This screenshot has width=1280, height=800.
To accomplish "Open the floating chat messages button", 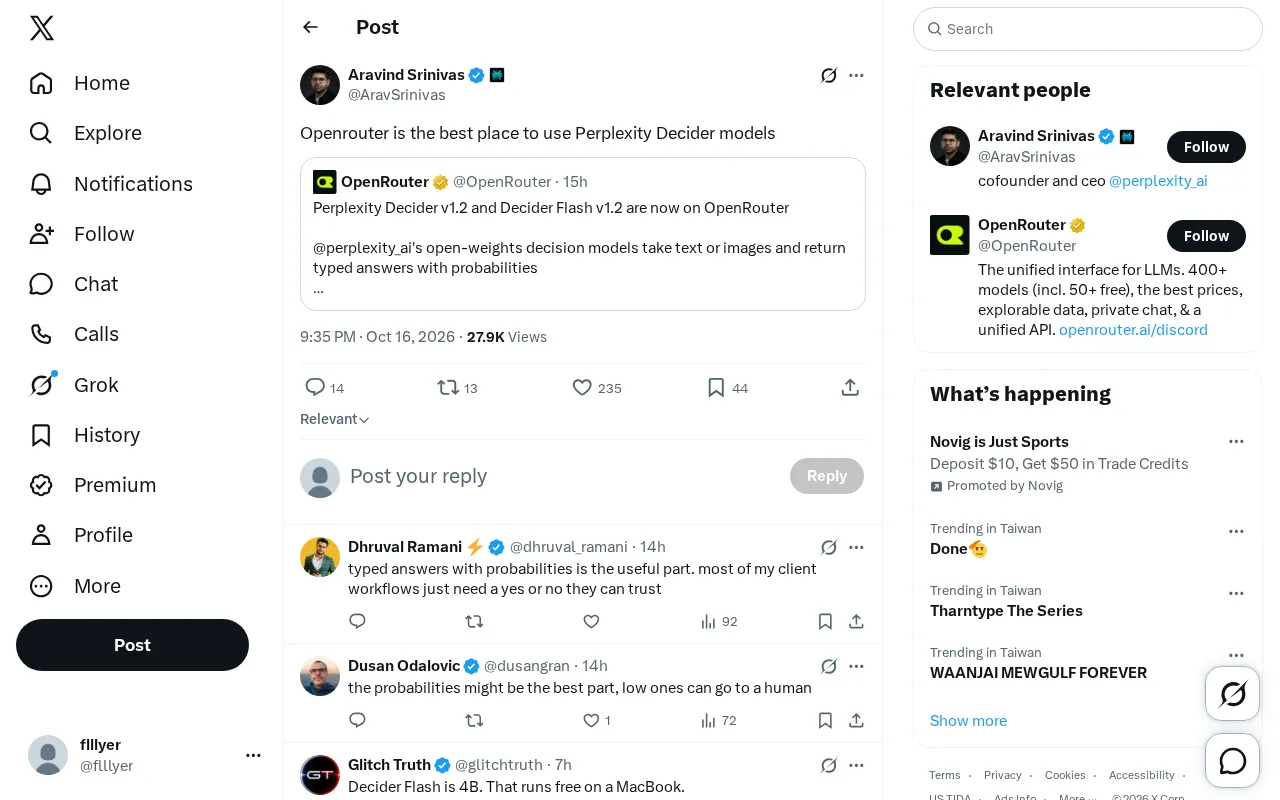I will [x=1232, y=761].
